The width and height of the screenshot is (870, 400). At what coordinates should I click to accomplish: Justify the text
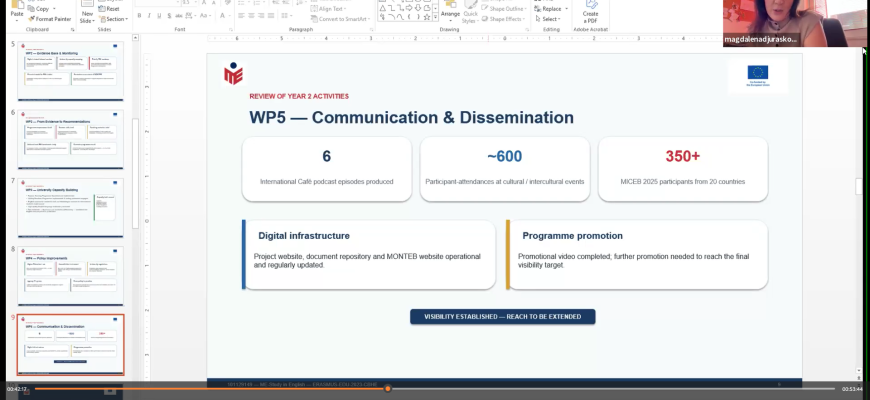(x=271, y=16)
